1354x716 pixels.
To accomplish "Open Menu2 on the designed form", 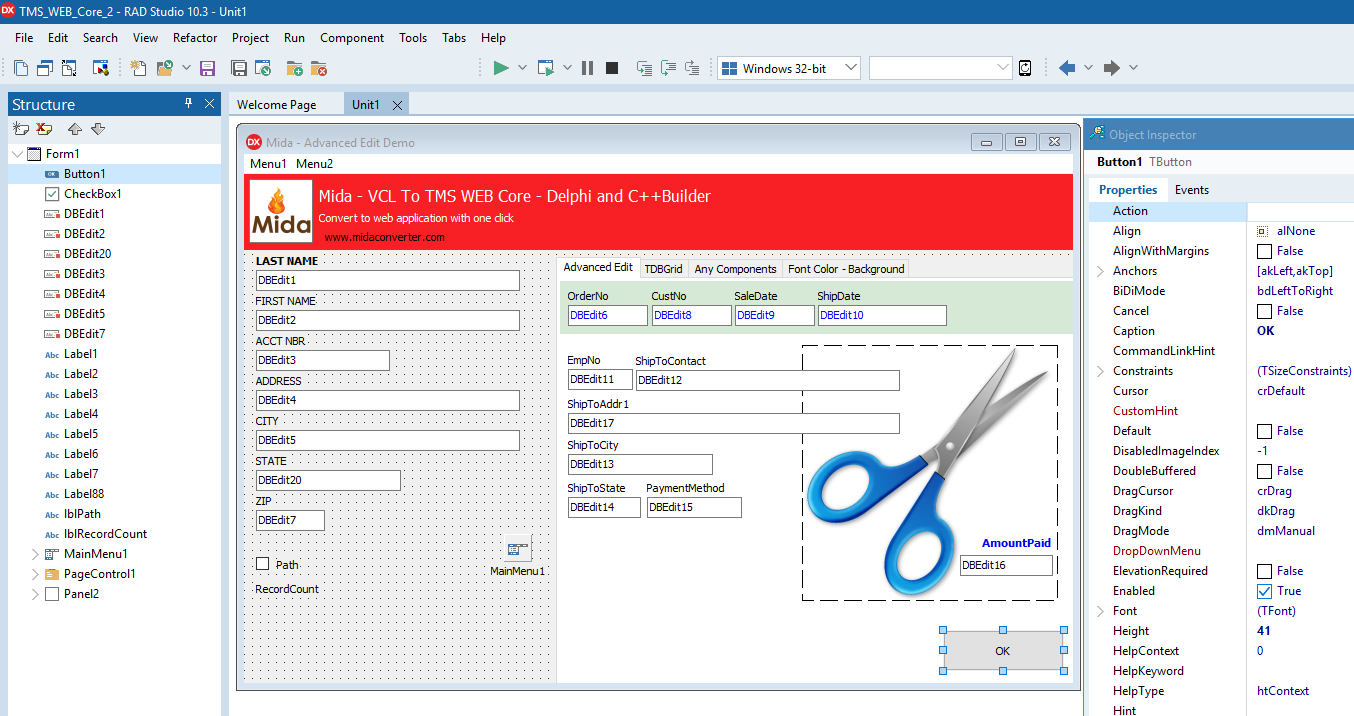I will coord(314,164).
